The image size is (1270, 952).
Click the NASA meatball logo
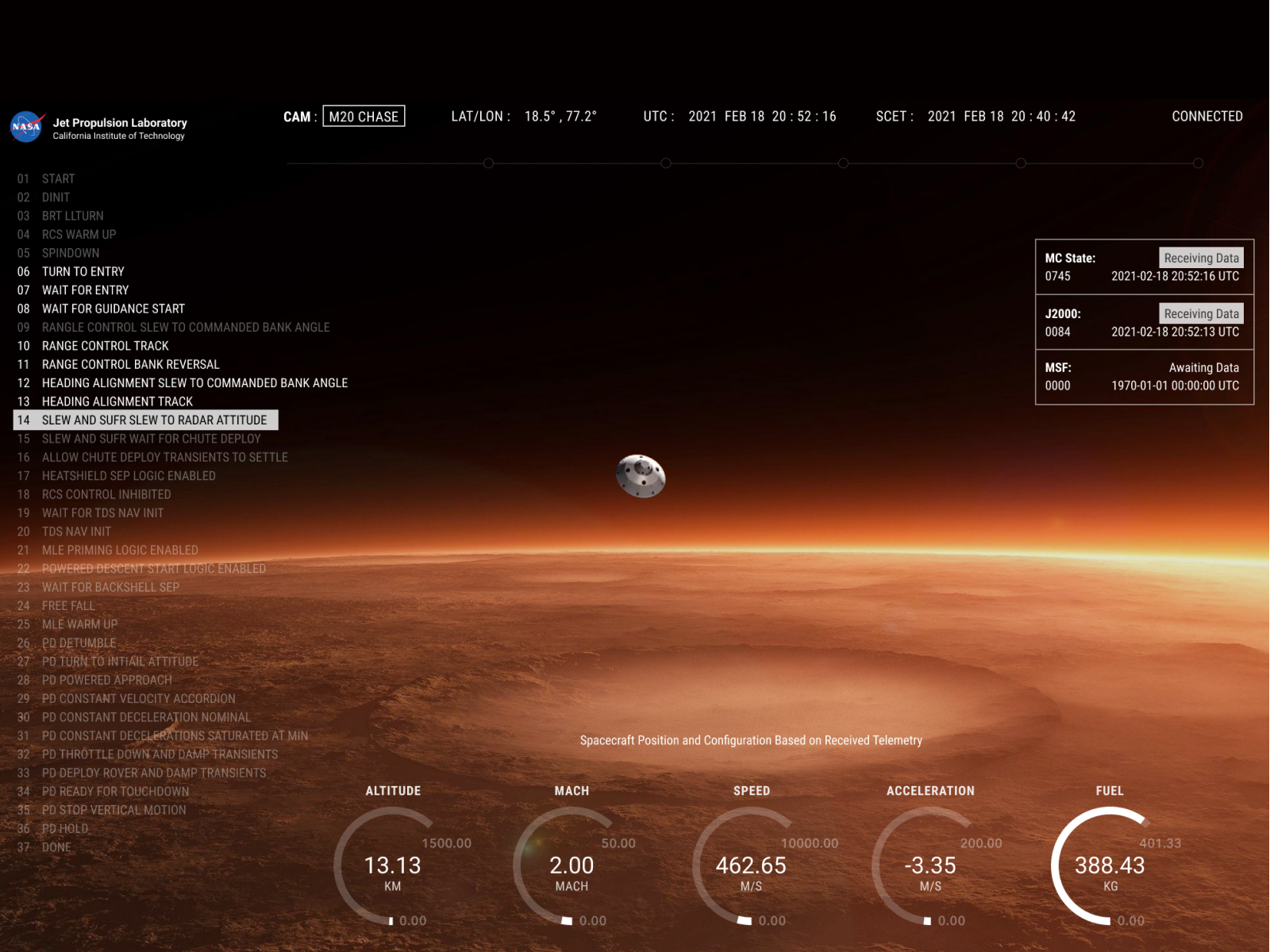27,127
